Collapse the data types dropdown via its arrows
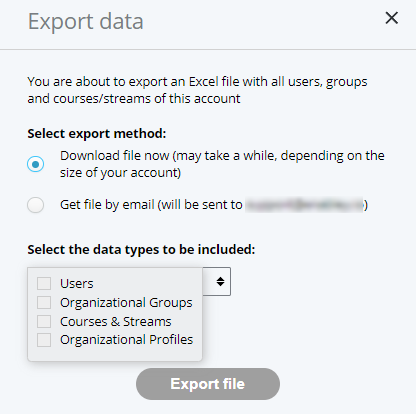The height and width of the screenshot is (414, 416). [220, 281]
